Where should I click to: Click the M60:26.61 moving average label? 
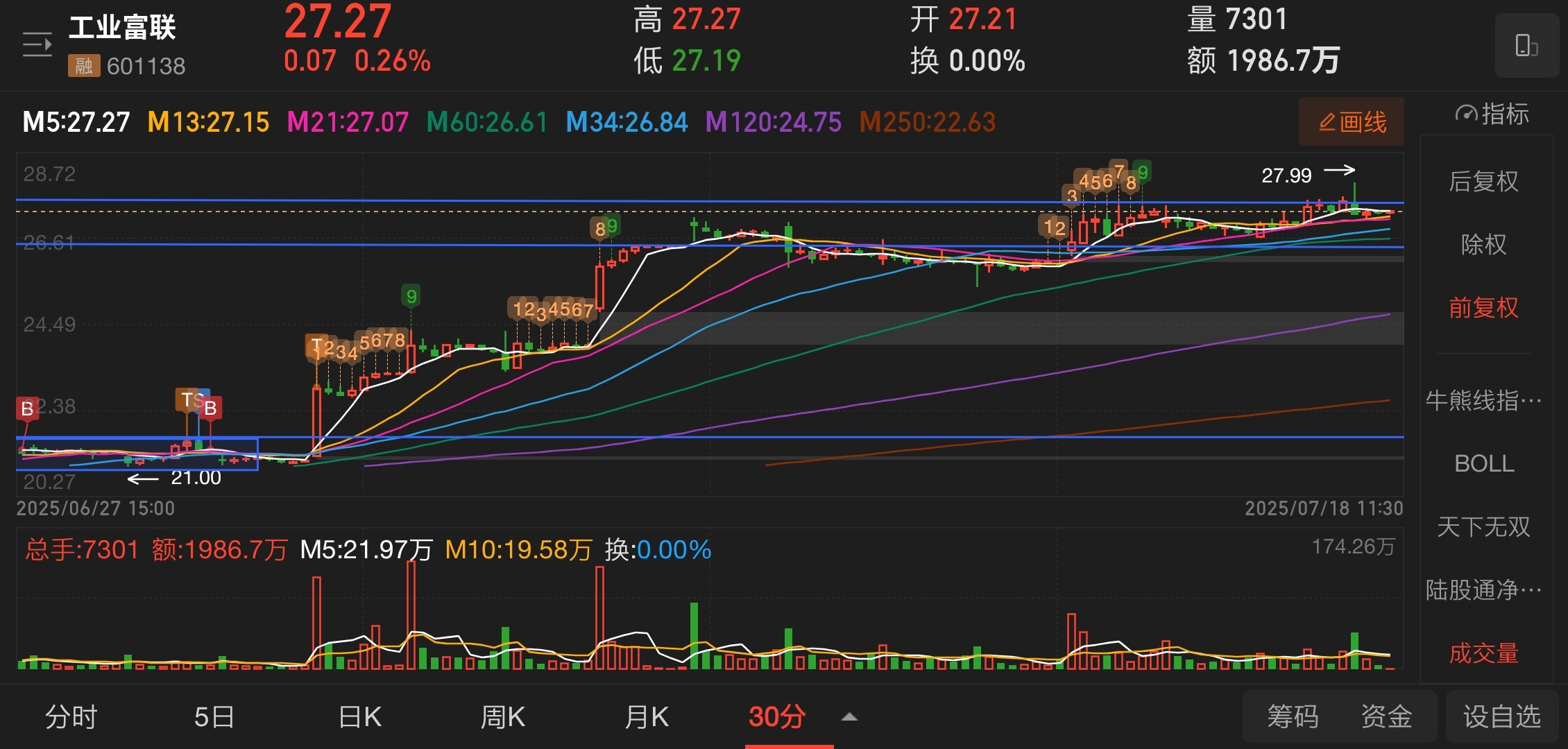point(487,122)
